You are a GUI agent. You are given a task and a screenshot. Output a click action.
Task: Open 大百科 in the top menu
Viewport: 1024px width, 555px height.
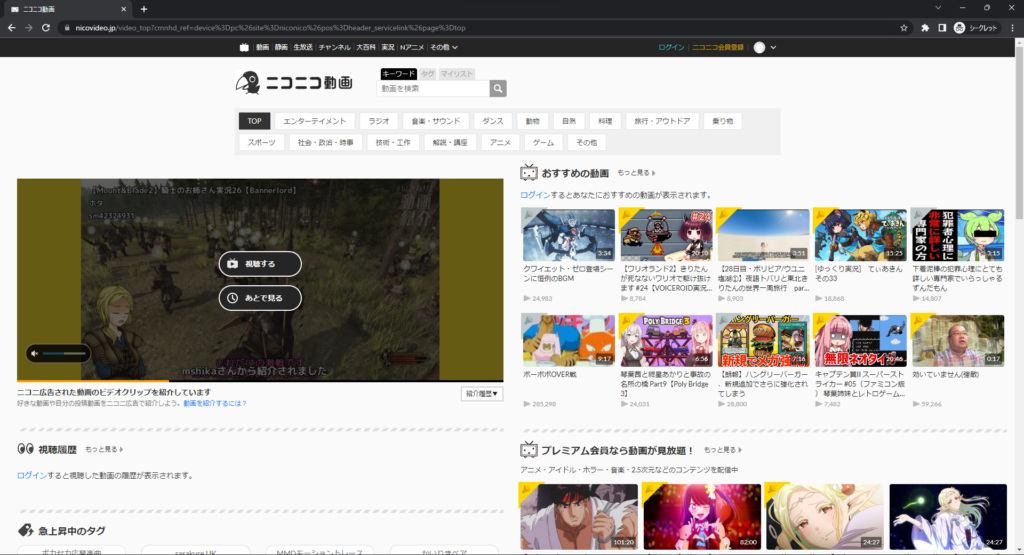pos(366,47)
